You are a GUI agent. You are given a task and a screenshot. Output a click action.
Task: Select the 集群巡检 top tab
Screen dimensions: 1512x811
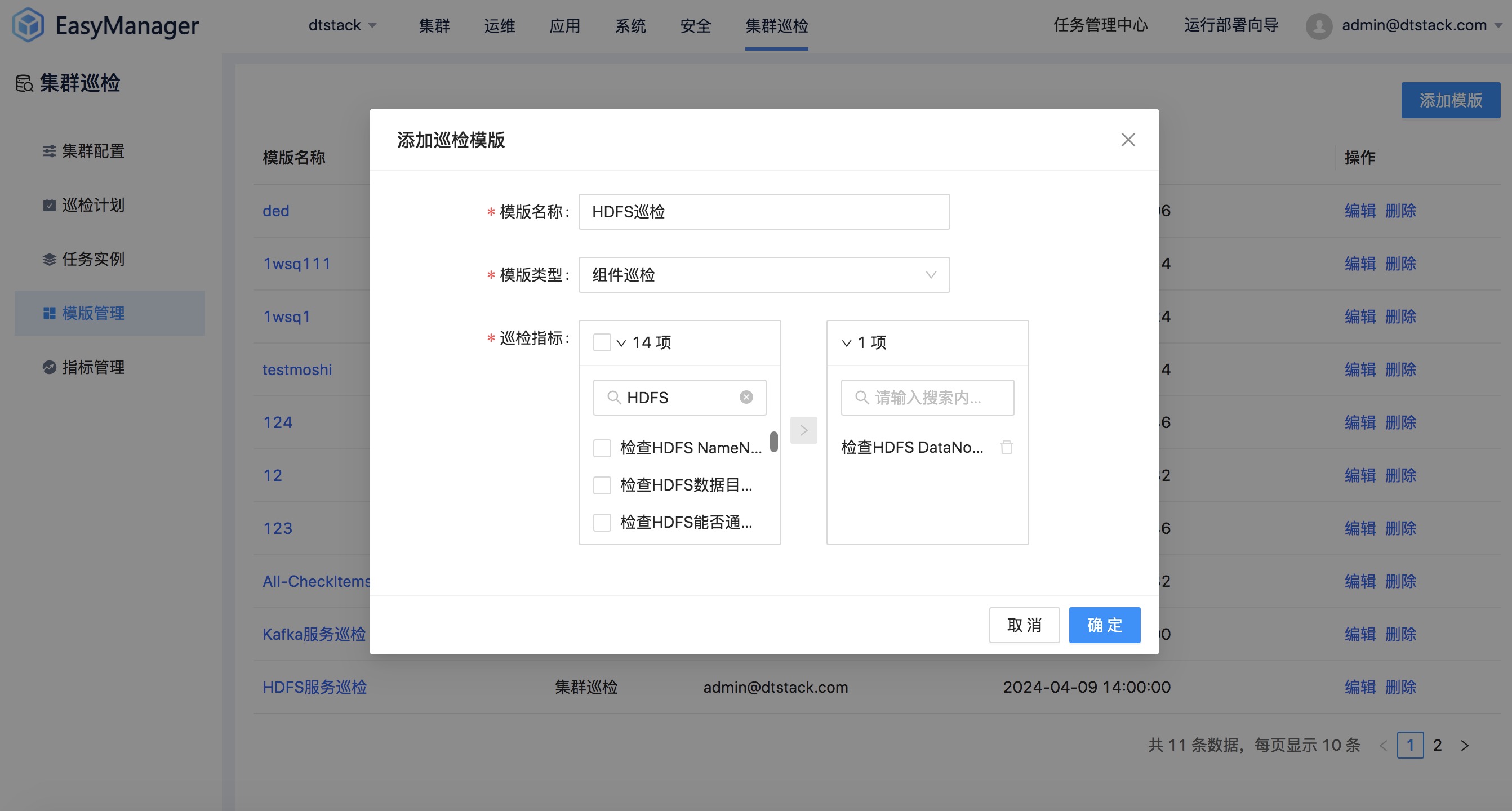click(x=776, y=25)
